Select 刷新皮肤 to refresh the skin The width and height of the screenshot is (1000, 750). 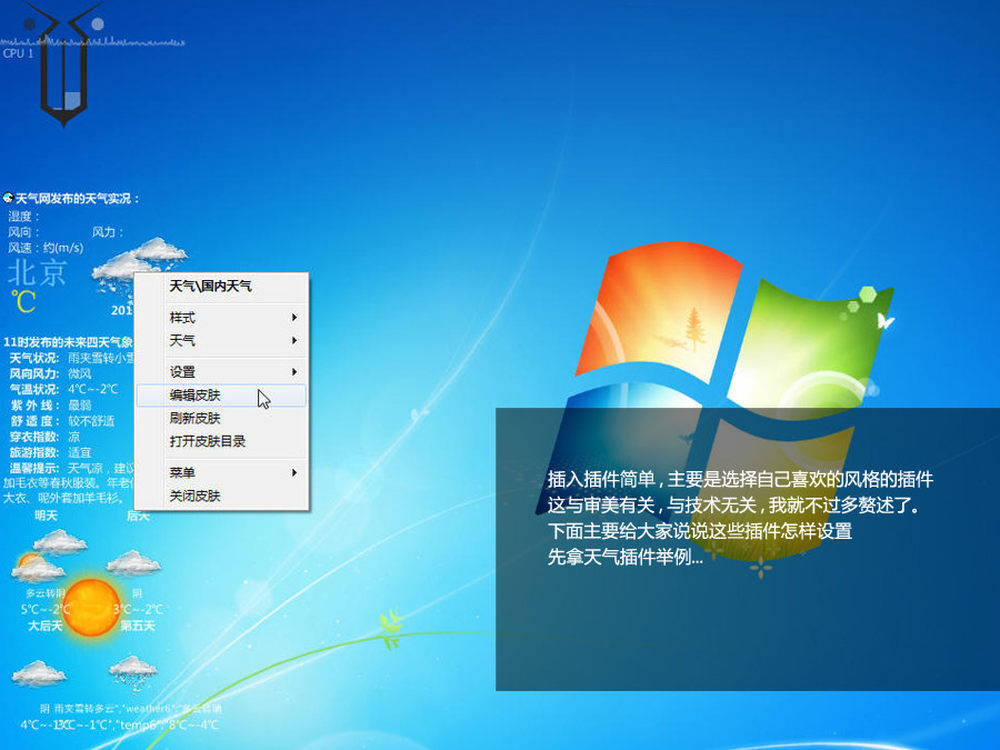coord(195,419)
